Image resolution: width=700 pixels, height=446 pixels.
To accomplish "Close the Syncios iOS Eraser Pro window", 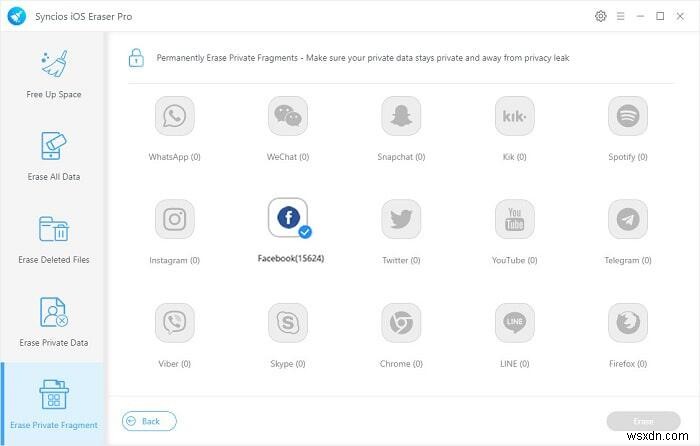I will (680, 17).
